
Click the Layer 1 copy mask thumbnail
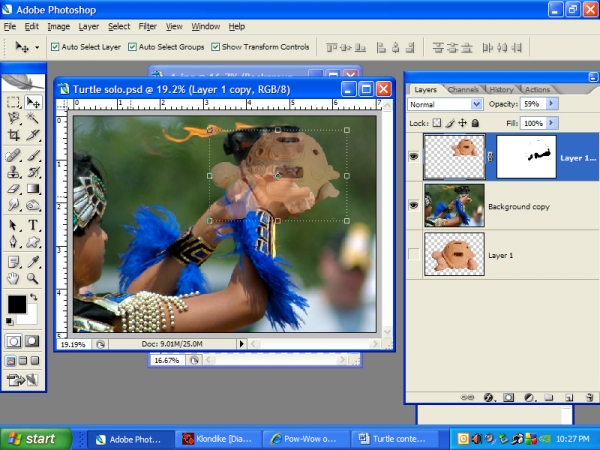tap(526, 157)
